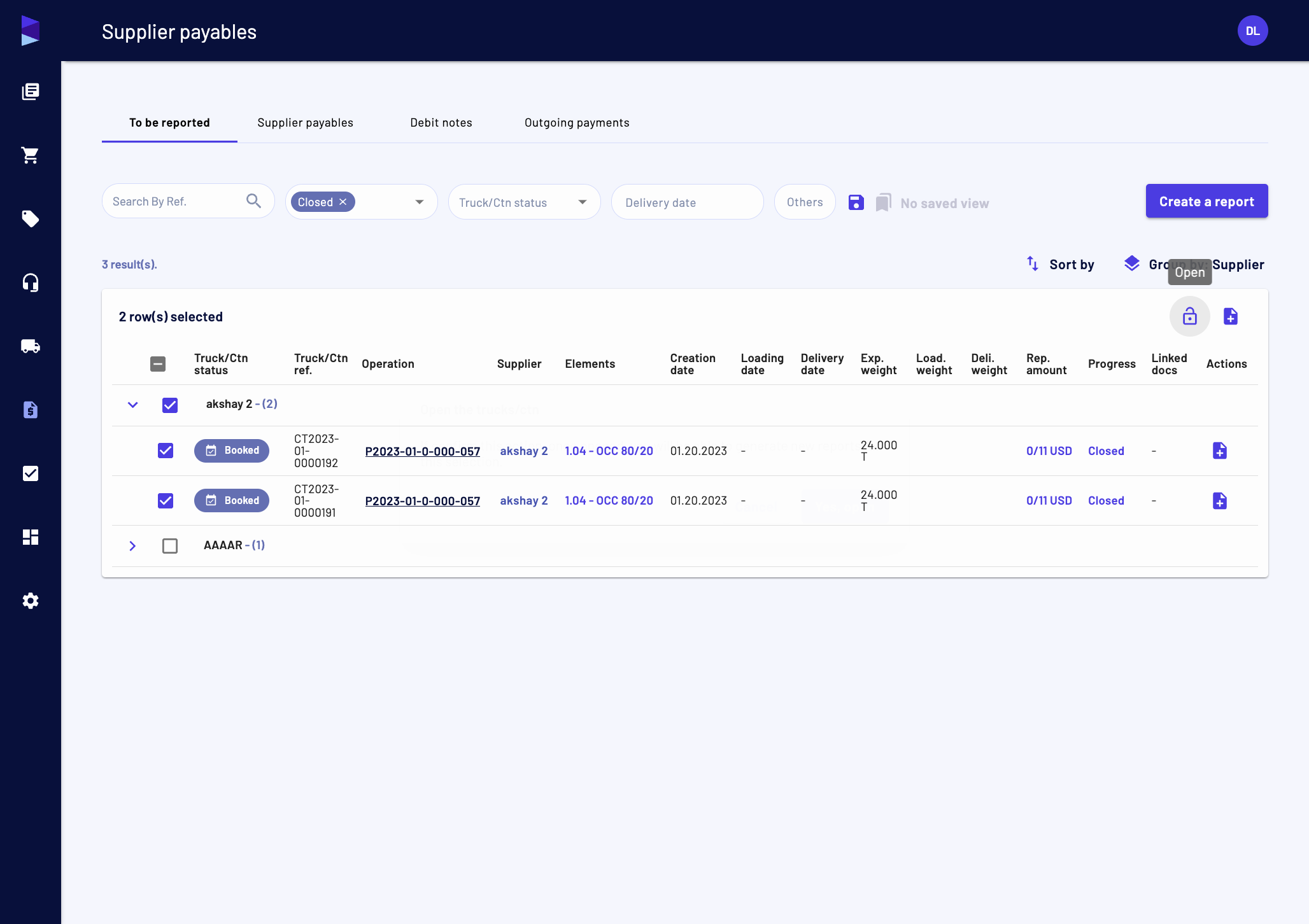Open the shopping cart sidebar section

point(30,155)
